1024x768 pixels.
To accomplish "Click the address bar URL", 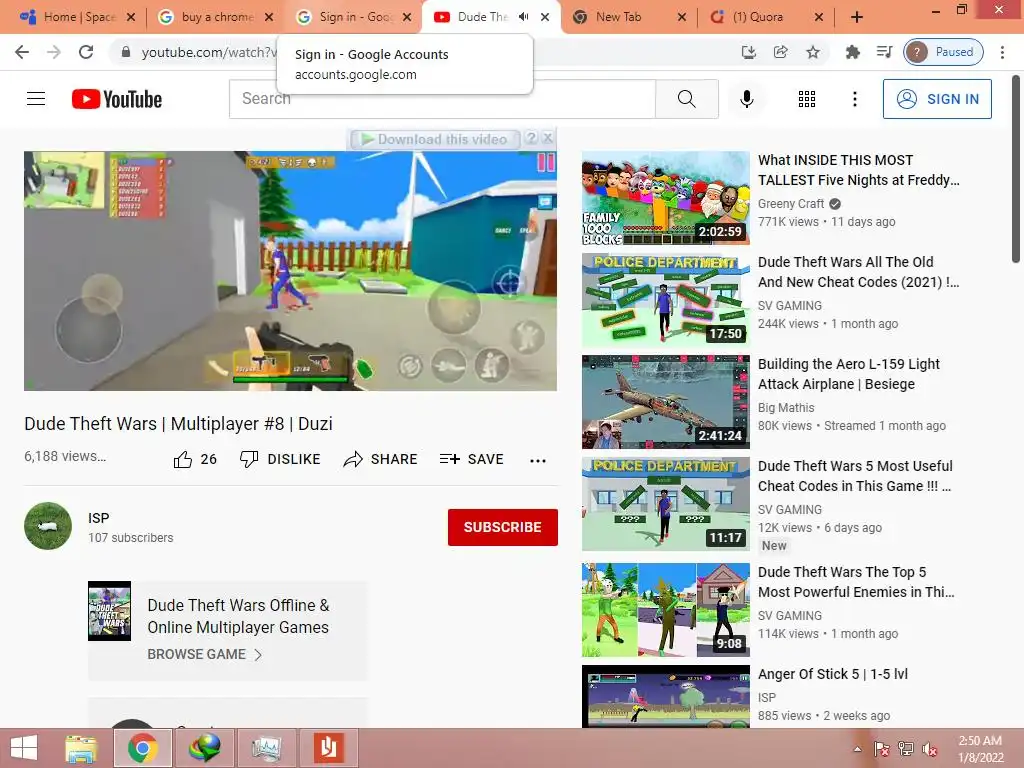I will click(x=209, y=52).
